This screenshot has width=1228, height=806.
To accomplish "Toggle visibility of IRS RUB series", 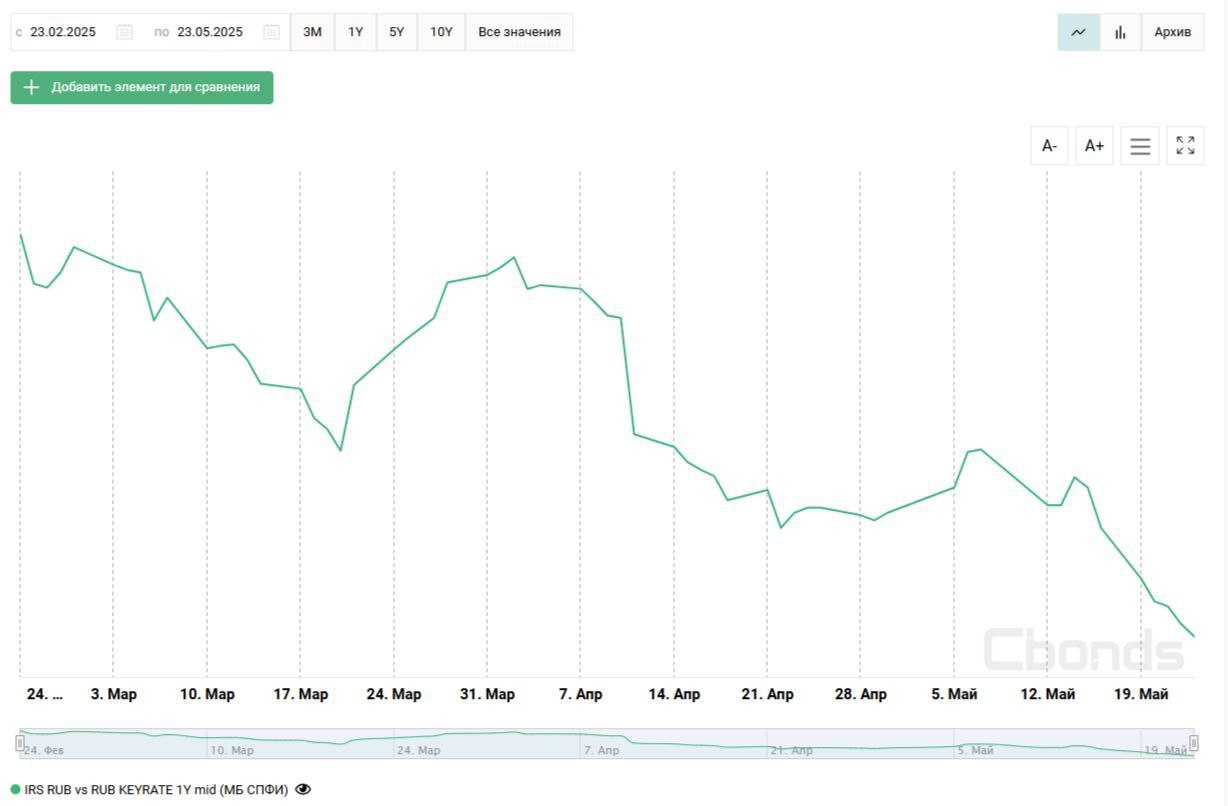I will pyautogui.click(x=303, y=790).
